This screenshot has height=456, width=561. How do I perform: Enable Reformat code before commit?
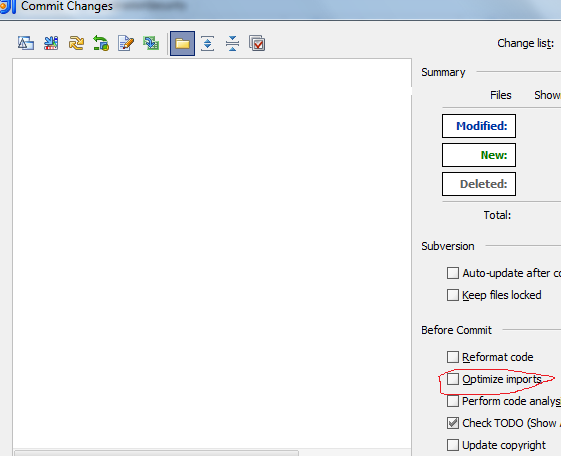pos(453,357)
